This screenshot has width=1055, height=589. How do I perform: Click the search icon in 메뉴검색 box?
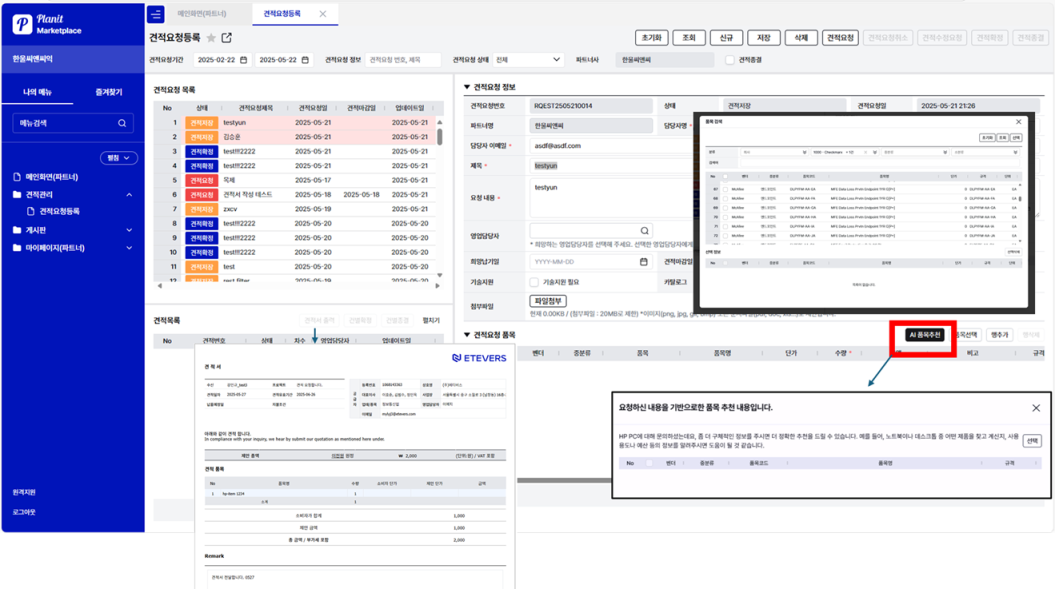coord(122,123)
